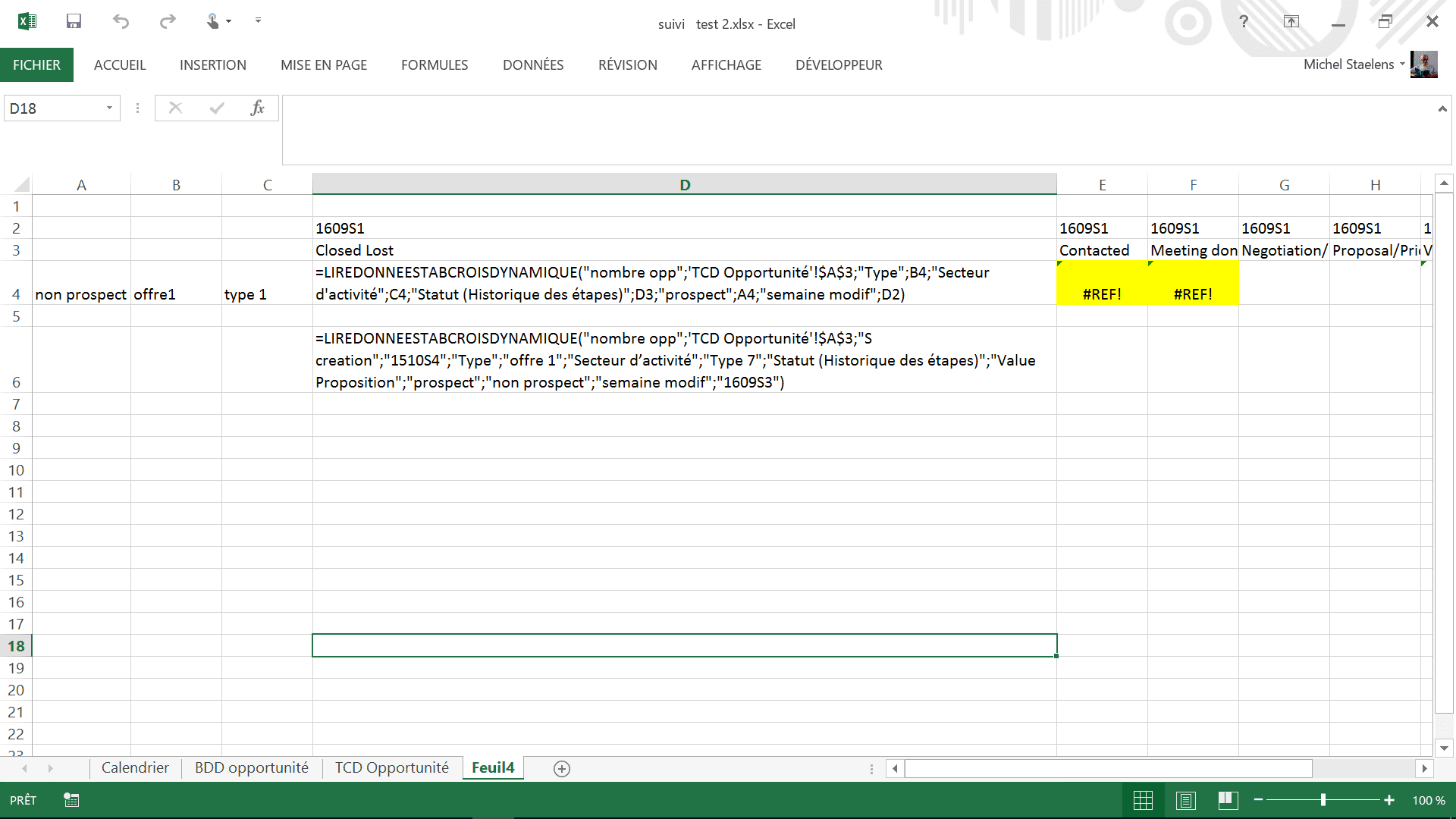Click Michel Staelens account name
This screenshot has width=1456, height=819.
coord(1348,64)
